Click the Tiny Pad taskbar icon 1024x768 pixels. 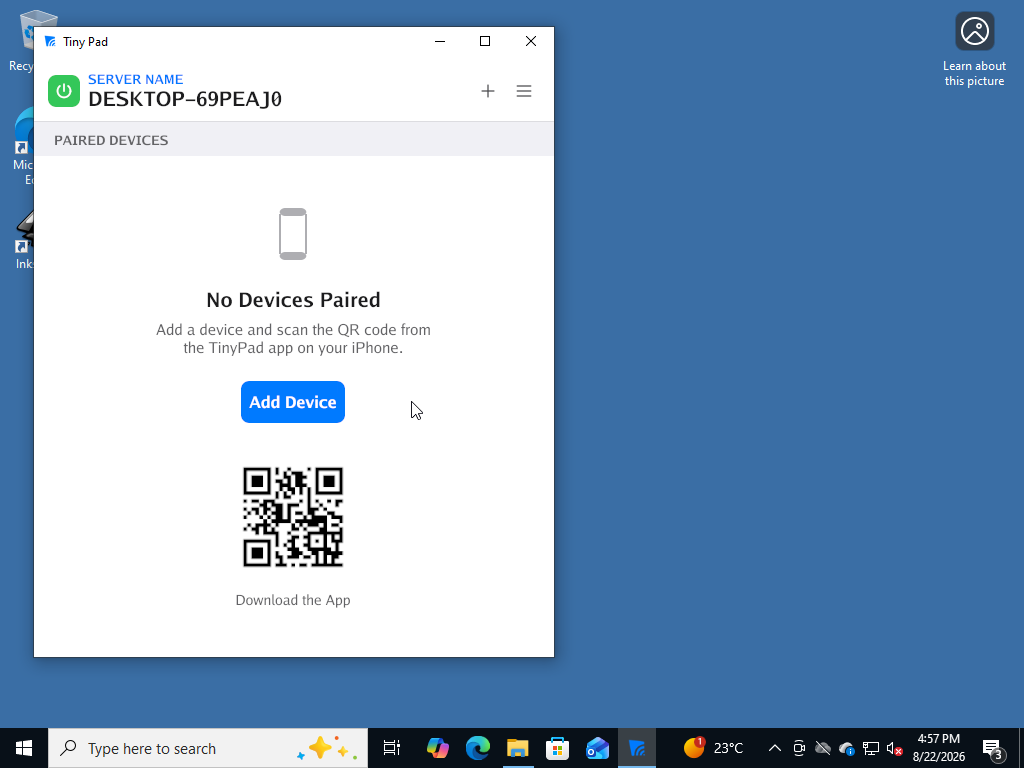pos(637,748)
